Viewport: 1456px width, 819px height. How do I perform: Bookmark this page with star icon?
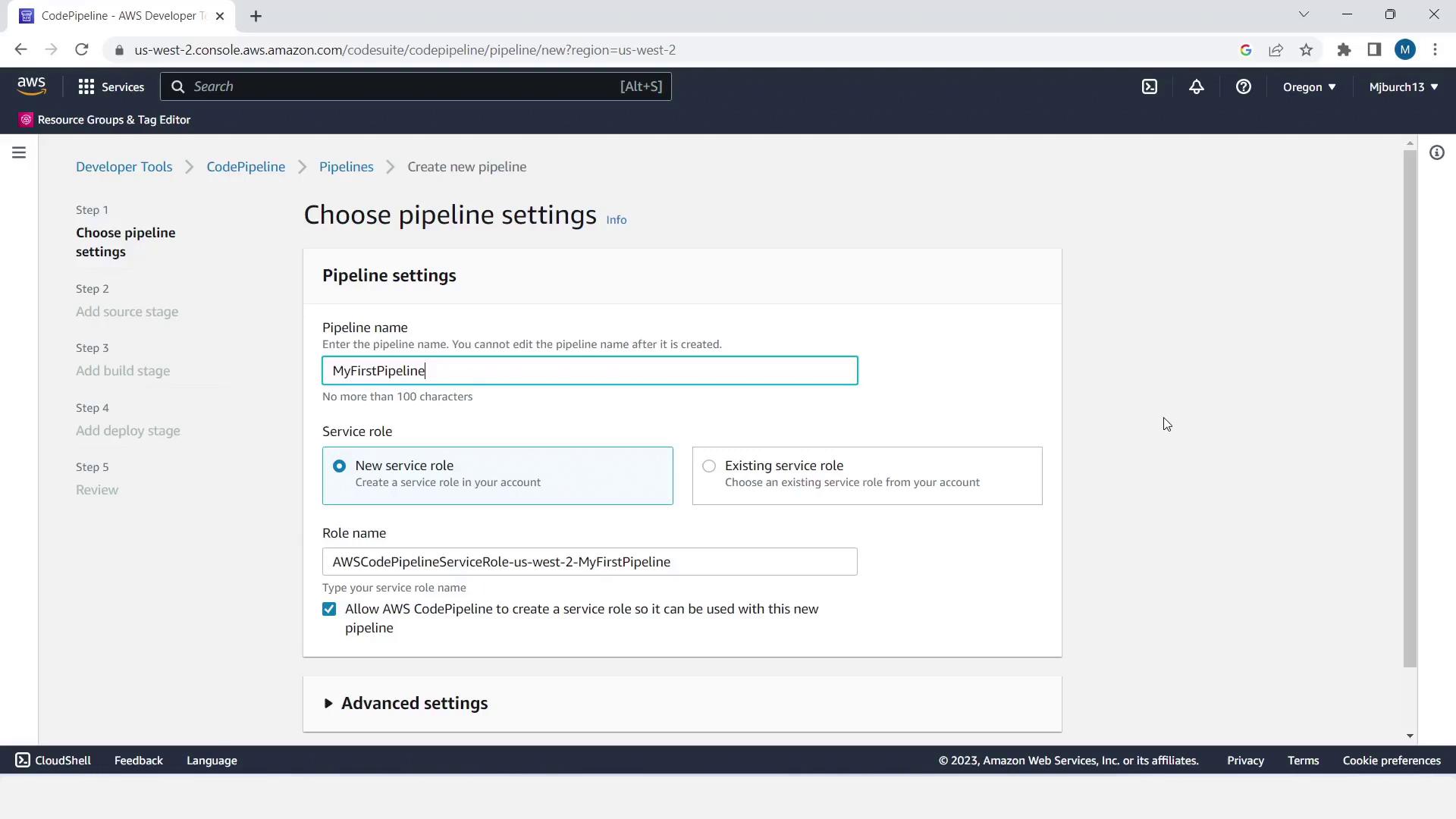click(x=1306, y=50)
